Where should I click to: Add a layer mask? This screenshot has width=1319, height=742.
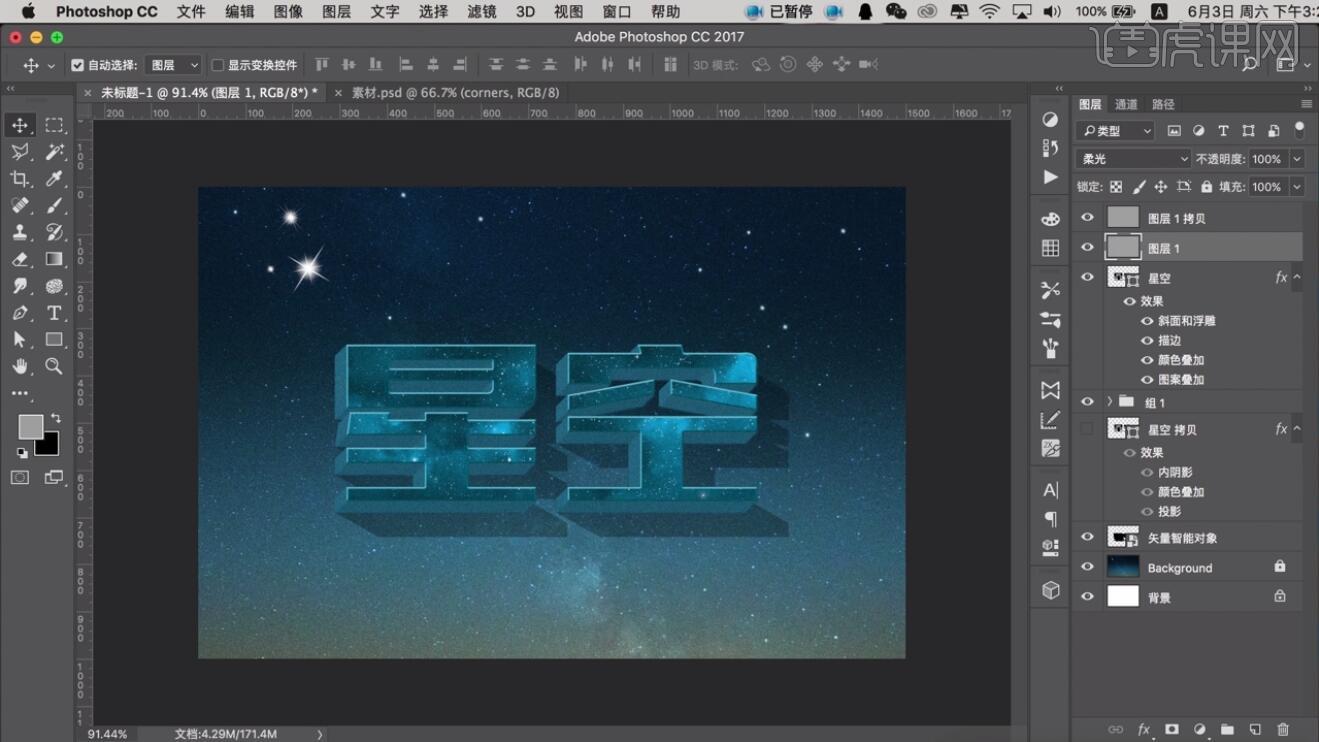click(x=1171, y=730)
